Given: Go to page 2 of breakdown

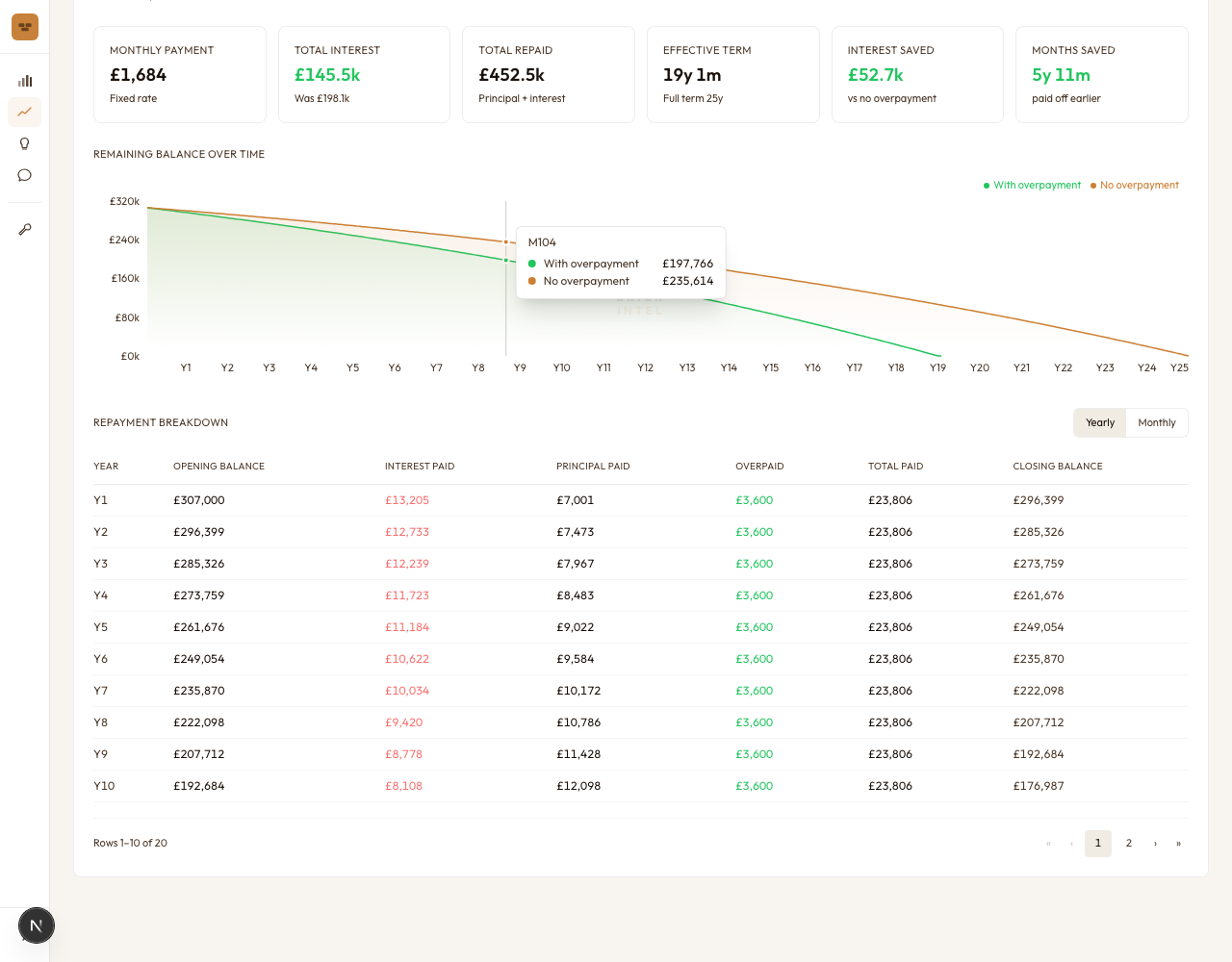Looking at the screenshot, I should [x=1129, y=844].
